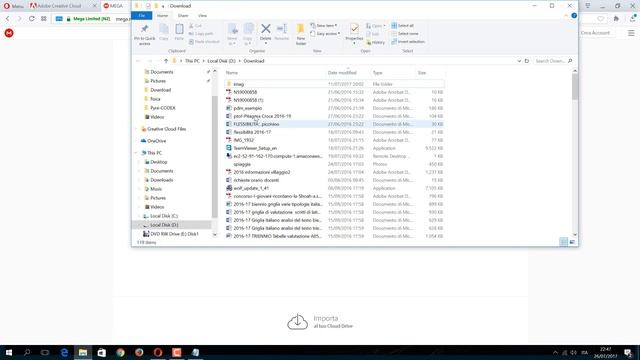This screenshot has width=640, height=360.
Task: Open address bar history dropdown arrow
Action: (519, 61)
